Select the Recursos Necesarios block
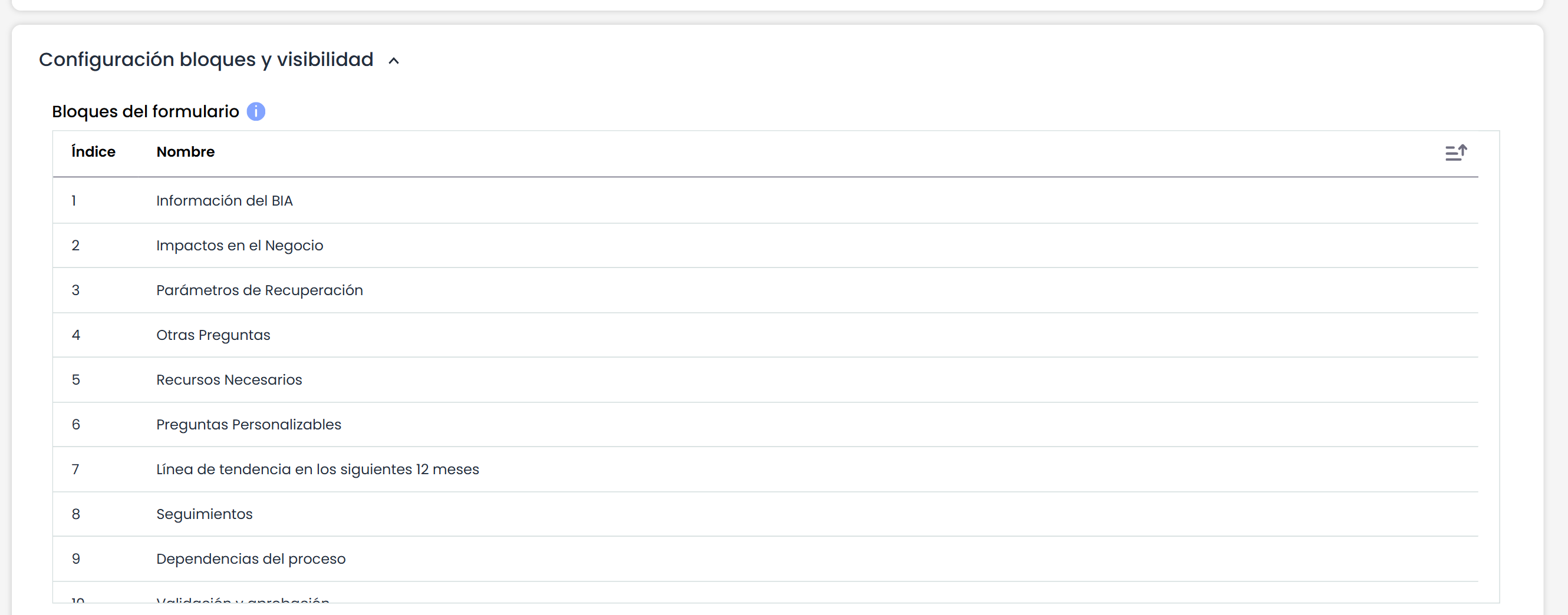Screen dimensions: 1568x615 coord(765,379)
